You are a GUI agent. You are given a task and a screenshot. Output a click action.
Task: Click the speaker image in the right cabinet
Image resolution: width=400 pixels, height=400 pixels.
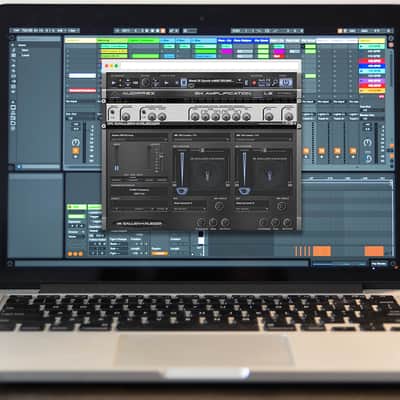(269, 174)
